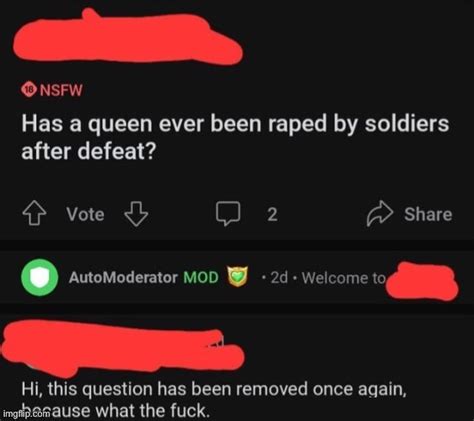This screenshot has width=474, height=421.
Task: Click the redacted subreddit name after 'Welcome to'
Action: coord(422,282)
